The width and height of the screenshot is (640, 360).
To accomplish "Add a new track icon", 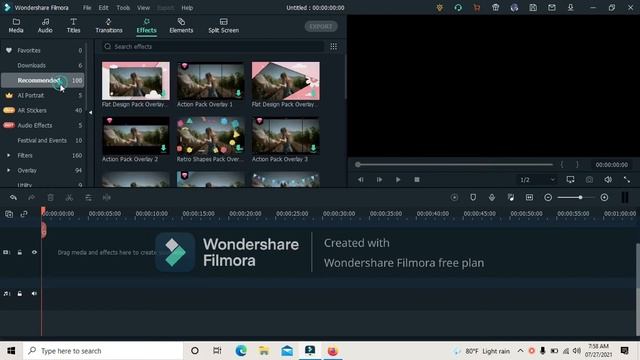I will click(x=9, y=214).
